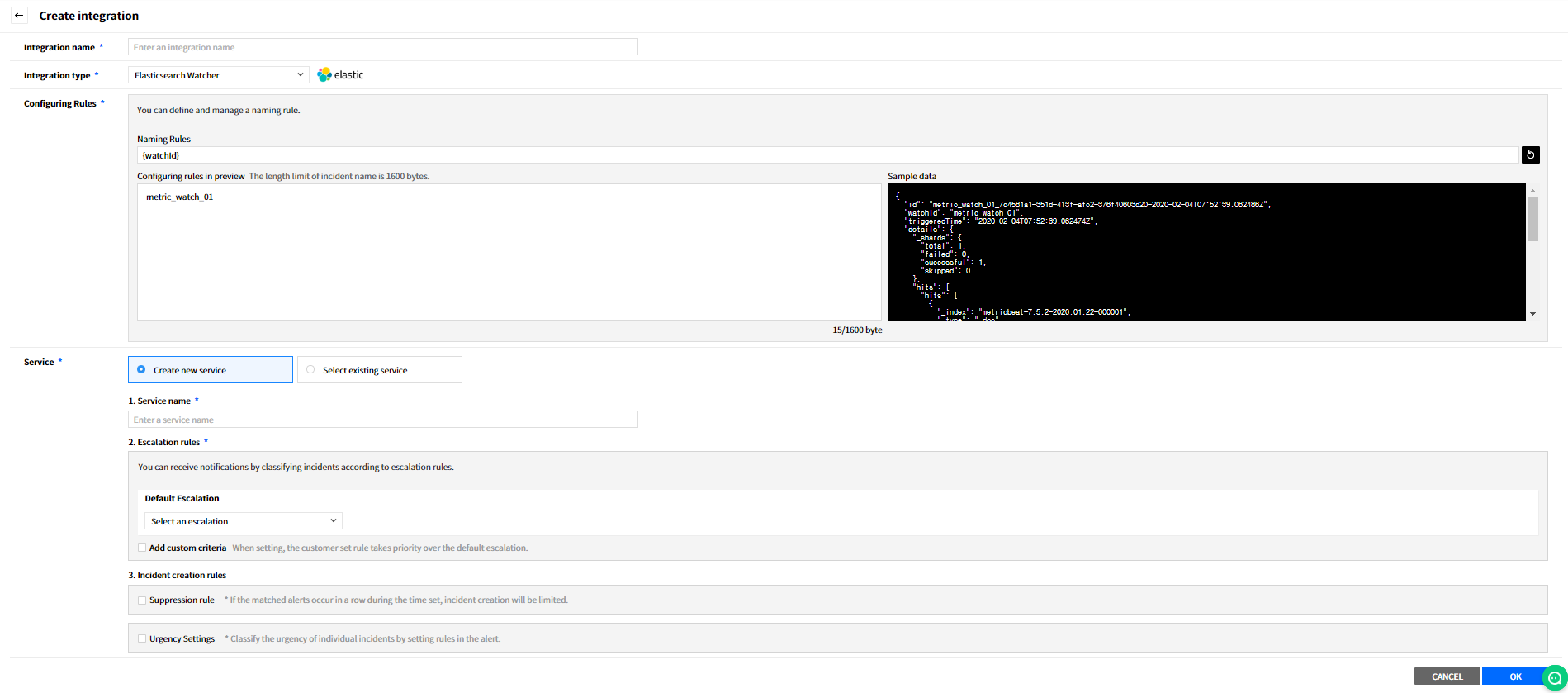Tick the Suppression rule checkbox
Image resolution: width=1568 pixels, height=693 pixels.
(142, 600)
